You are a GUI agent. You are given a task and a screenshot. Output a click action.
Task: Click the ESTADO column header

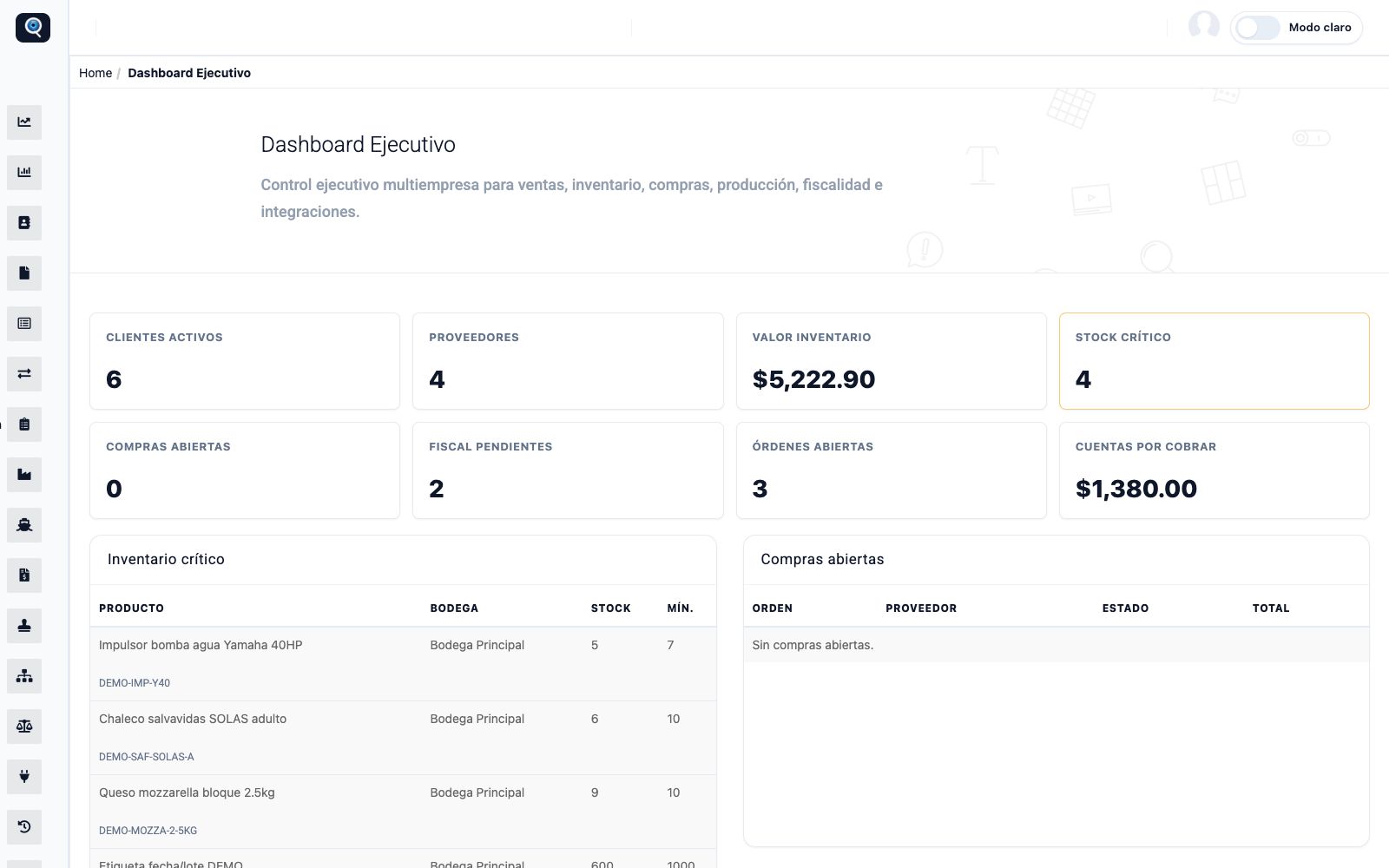point(1126,608)
